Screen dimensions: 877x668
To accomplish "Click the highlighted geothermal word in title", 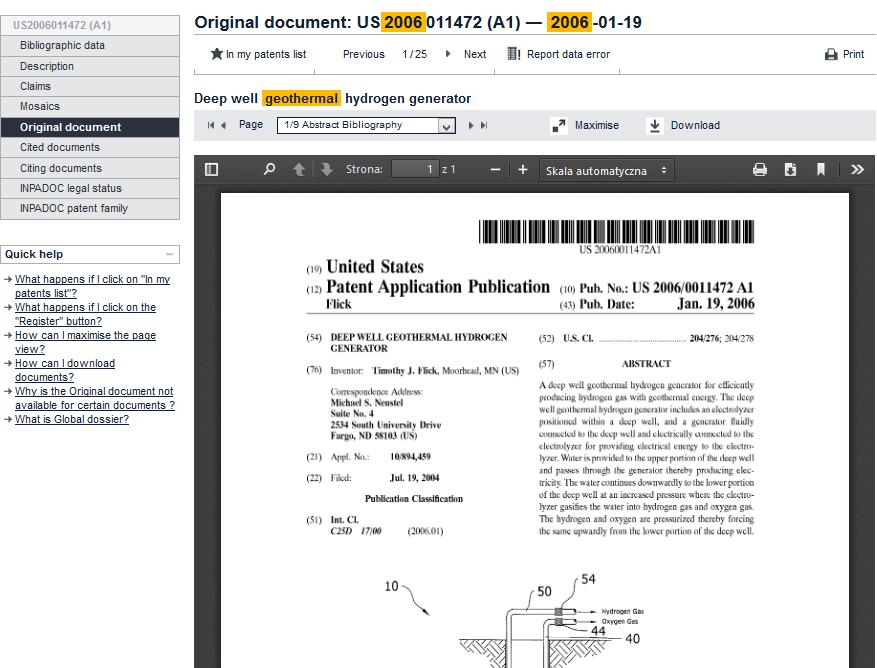I will 301,98.
